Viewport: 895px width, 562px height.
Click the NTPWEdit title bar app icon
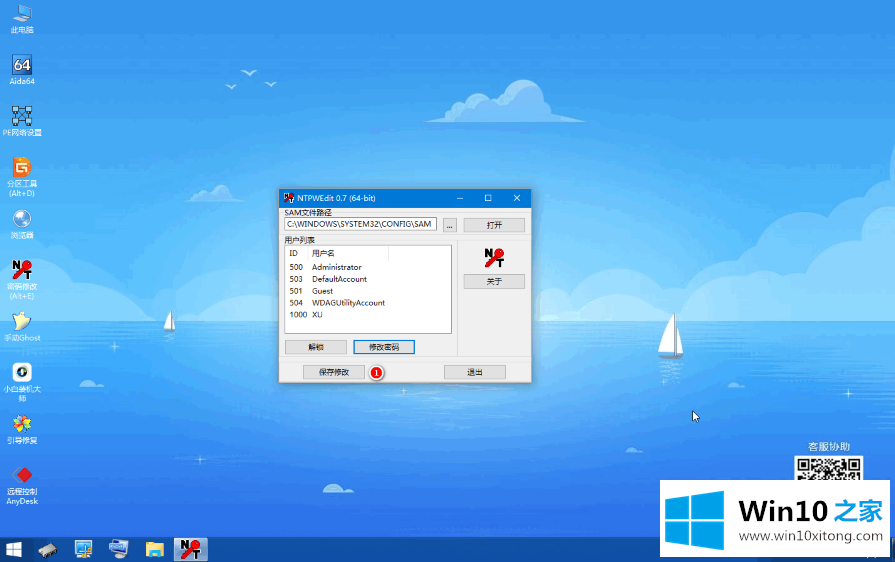tap(289, 198)
